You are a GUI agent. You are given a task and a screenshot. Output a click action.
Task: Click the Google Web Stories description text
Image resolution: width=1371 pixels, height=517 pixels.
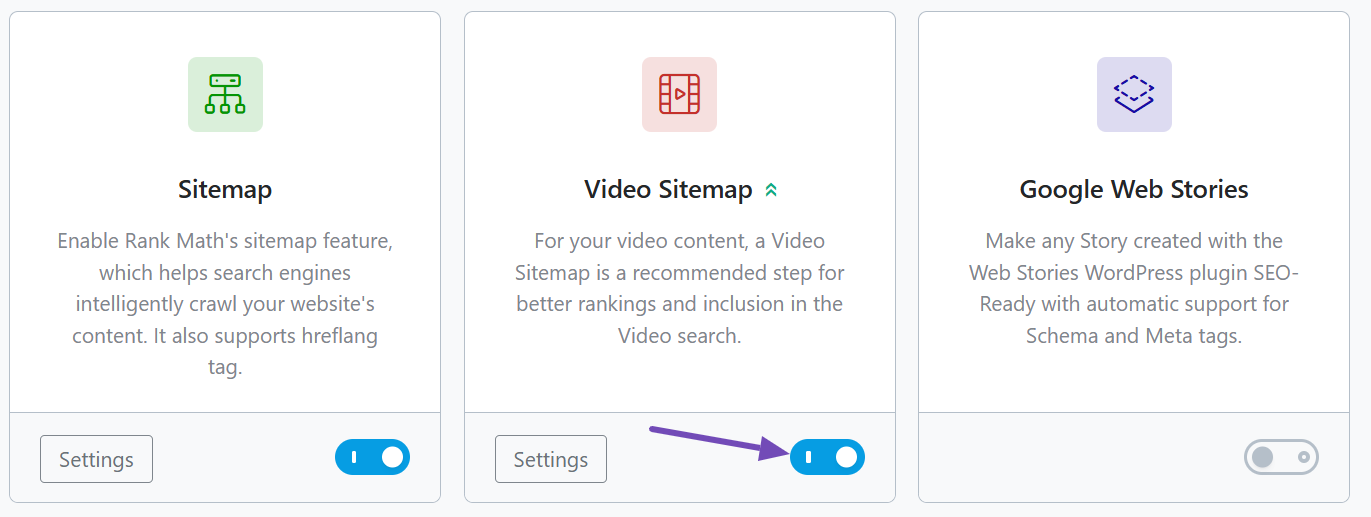pyautogui.click(x=1134, y=288)
